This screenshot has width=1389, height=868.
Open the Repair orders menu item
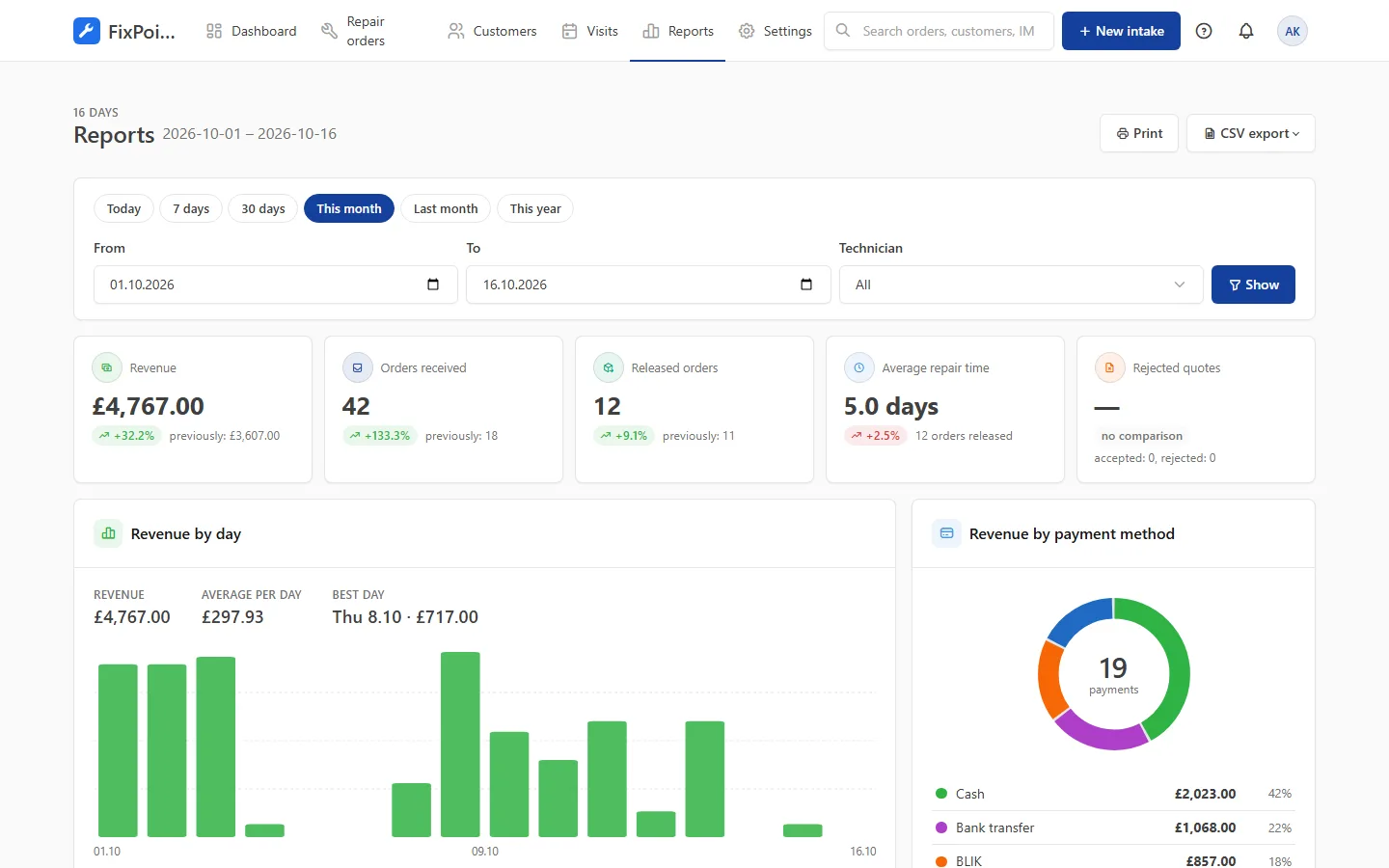tap(353, 31)
